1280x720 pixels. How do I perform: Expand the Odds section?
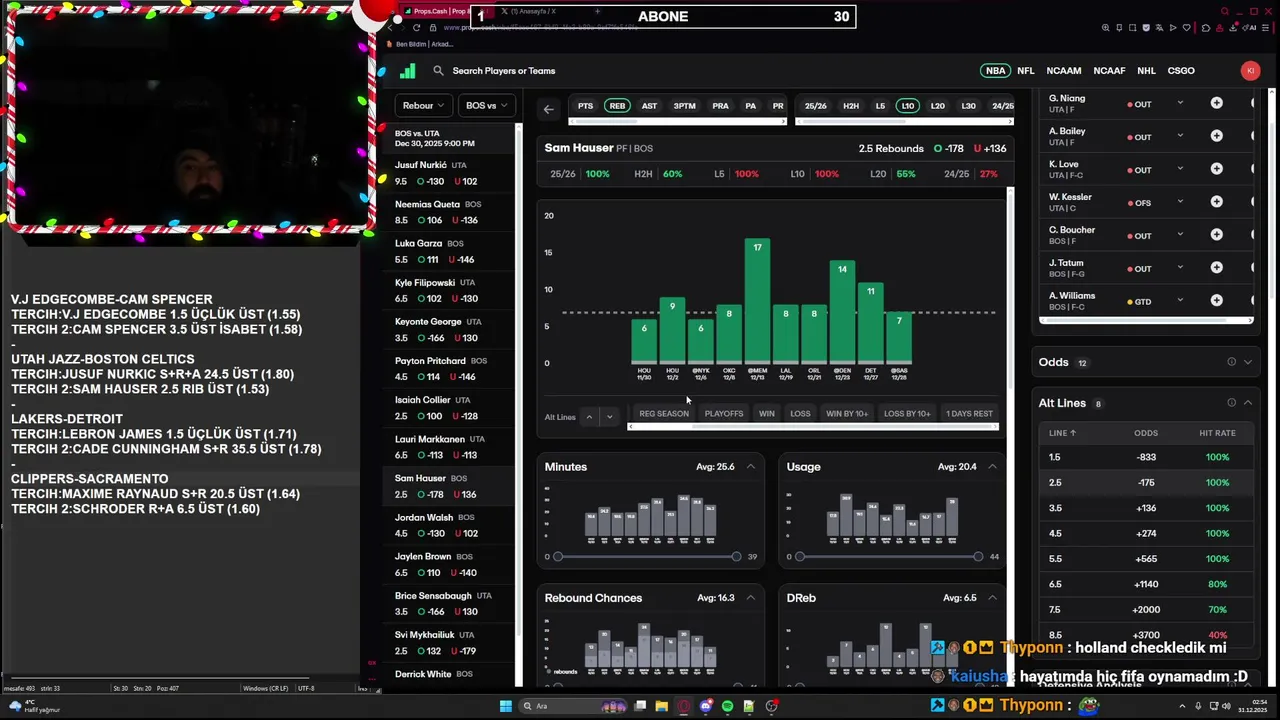coord(1247,362)
